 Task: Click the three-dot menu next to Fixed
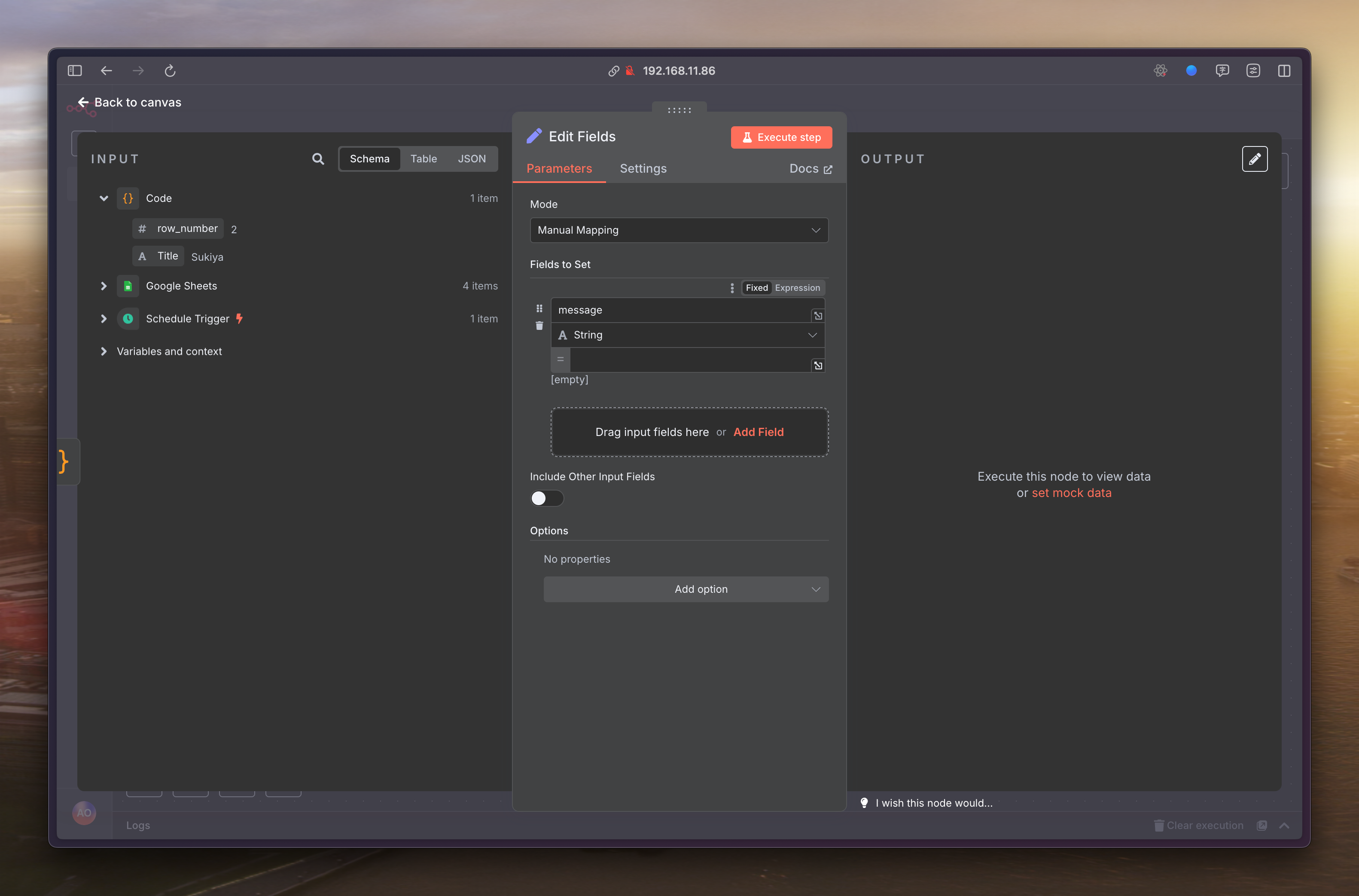pyautogui.click(x=732, y=288)
